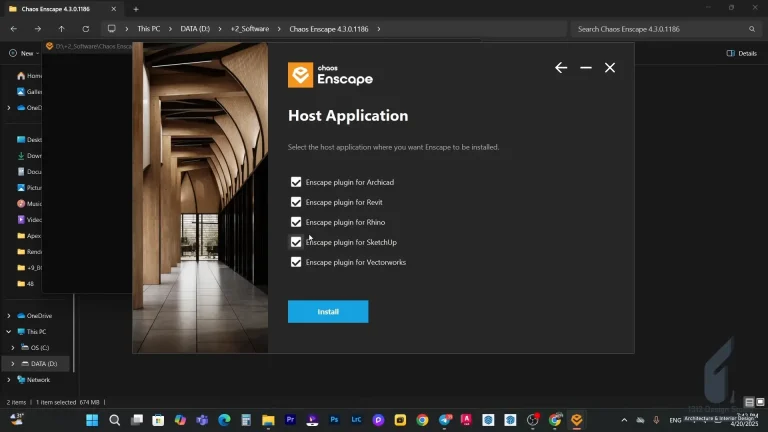Uncheck Enscape plugin for Rhino
Viewport: 768px width, 432px height.
(x=296, y=222)
